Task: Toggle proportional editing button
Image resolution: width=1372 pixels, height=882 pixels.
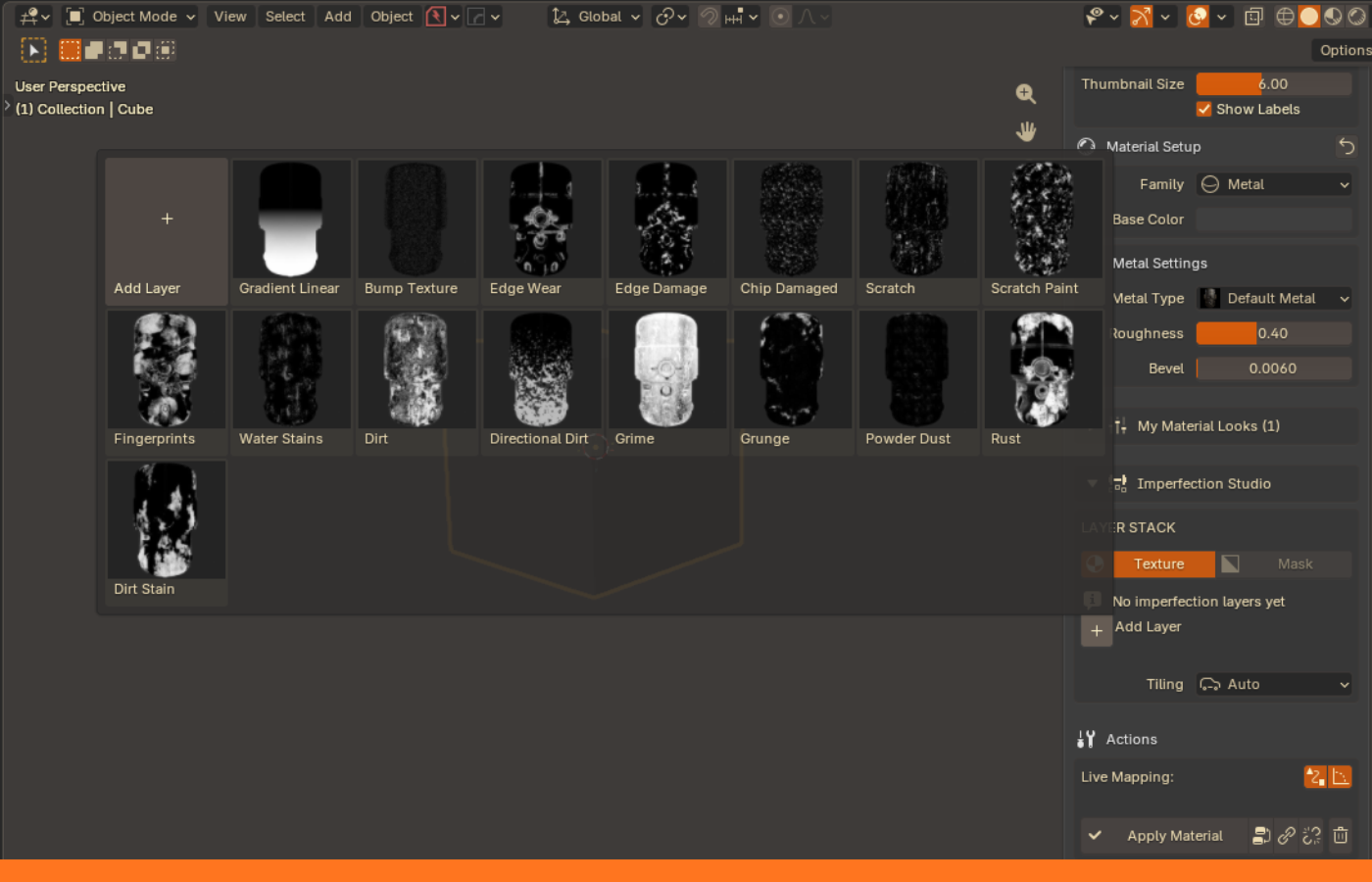Action: (x=780, y=17)
